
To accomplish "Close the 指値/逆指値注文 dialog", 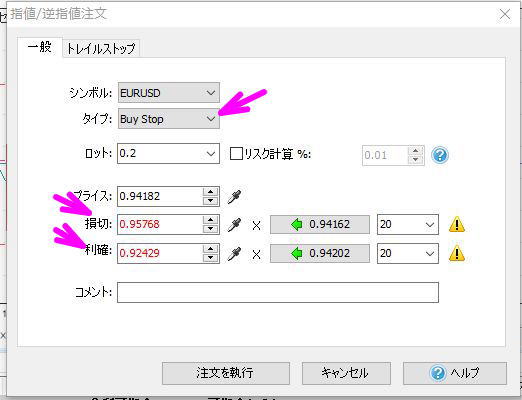I will [505, 15].
